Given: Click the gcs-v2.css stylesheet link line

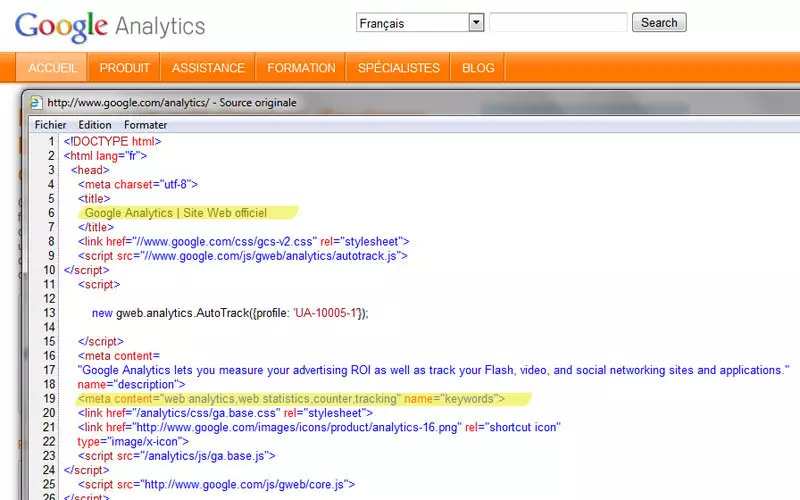Looking at the screenshot, I should coord(243,241).
